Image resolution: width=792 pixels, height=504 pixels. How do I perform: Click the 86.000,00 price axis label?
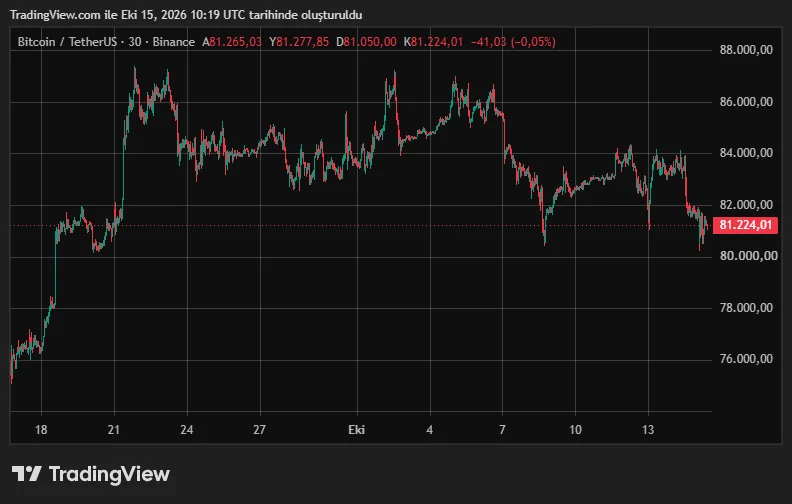(746, 102)
